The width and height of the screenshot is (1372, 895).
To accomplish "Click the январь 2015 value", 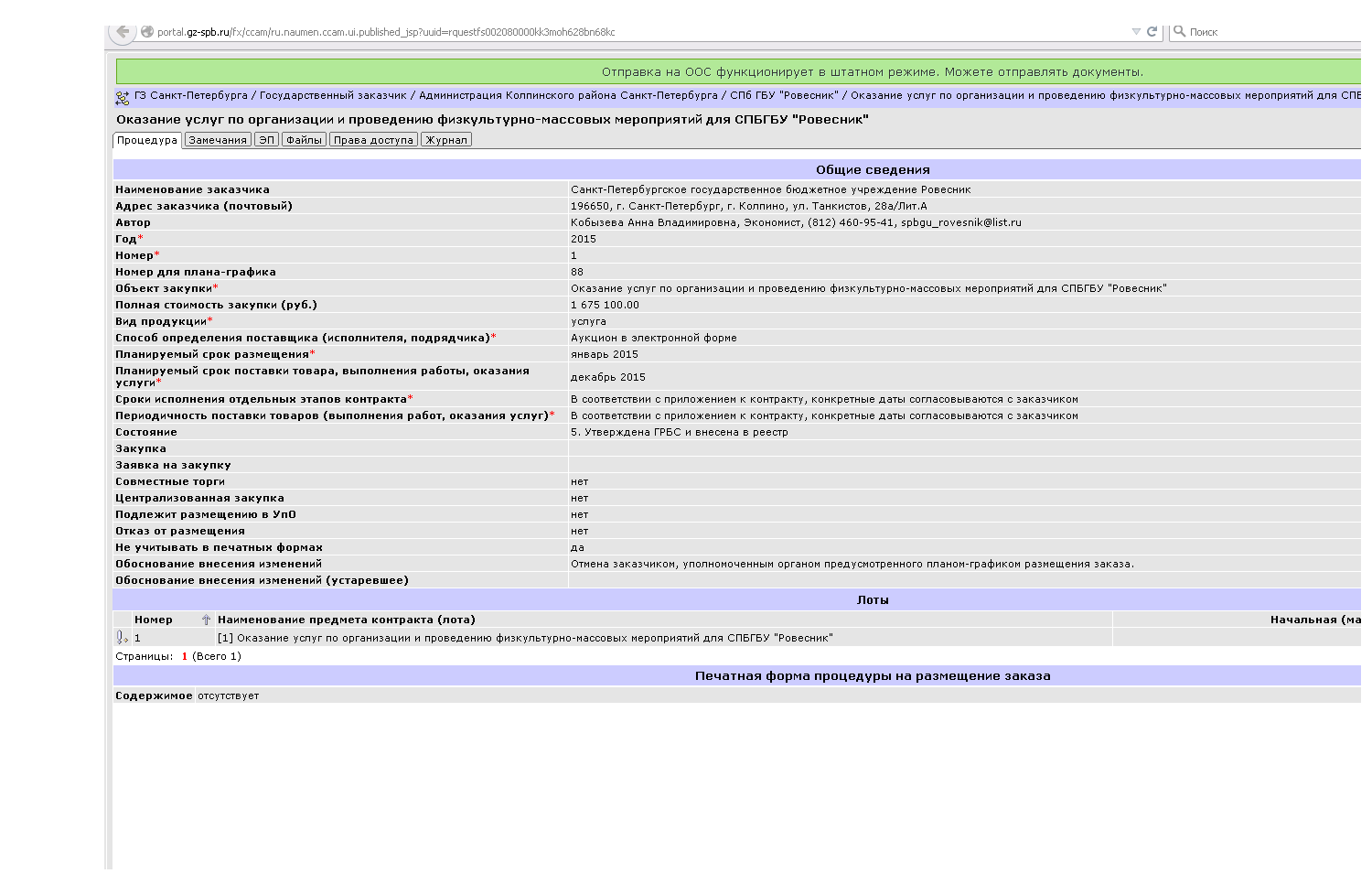I will pos(605,354).
